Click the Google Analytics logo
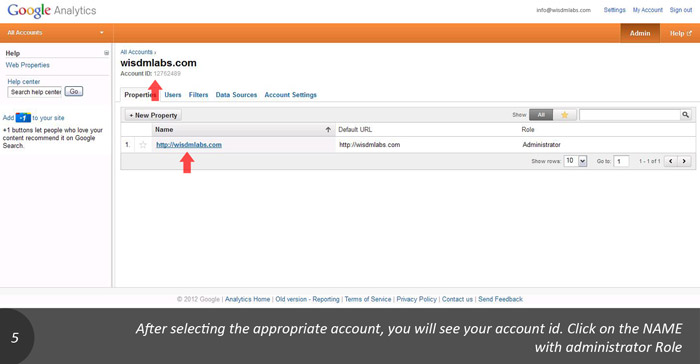The width and height of the screenshot is (700, 364). 52,11
